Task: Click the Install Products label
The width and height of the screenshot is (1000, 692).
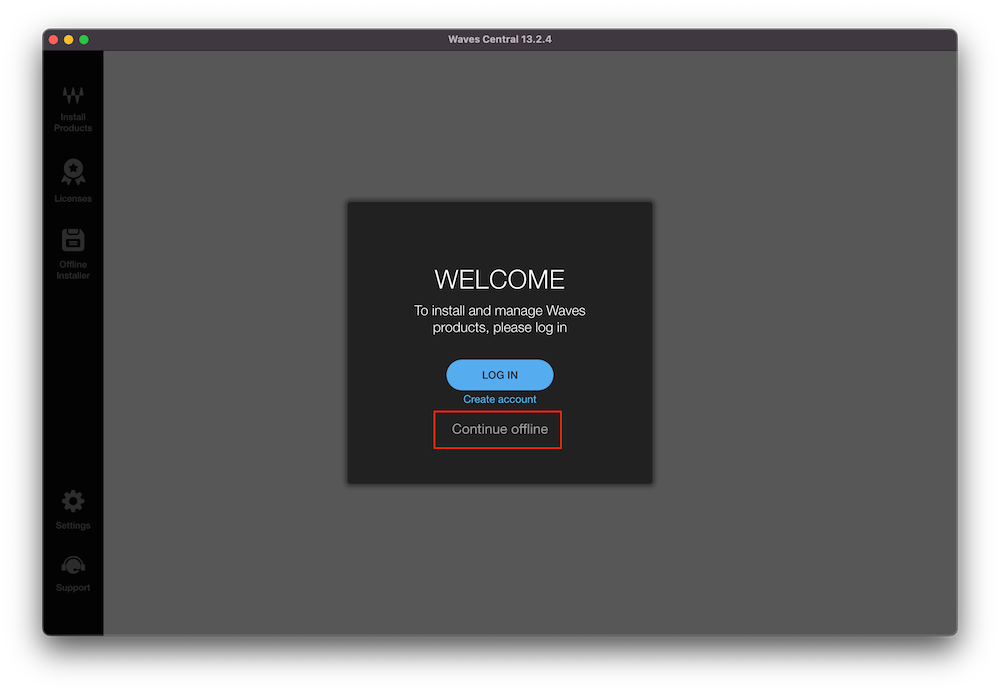Action: [x=73, y=122]
